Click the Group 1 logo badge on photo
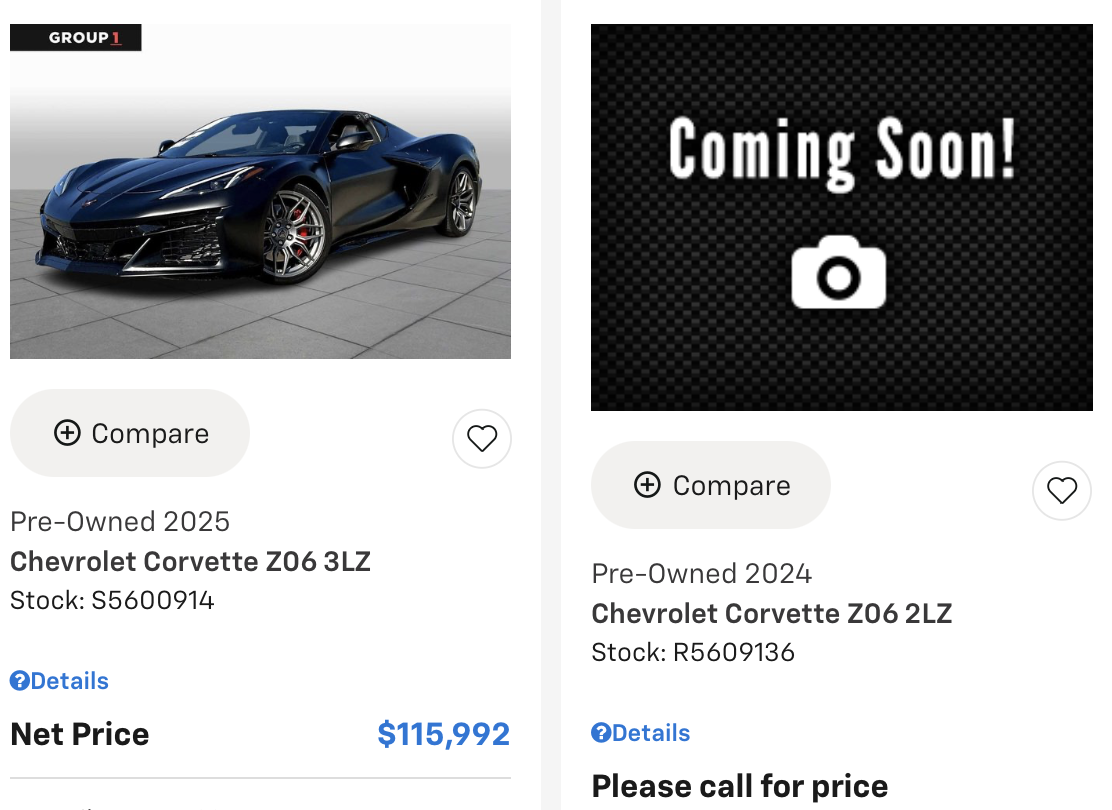This screenshot has width=1112, height=810. 76,38
